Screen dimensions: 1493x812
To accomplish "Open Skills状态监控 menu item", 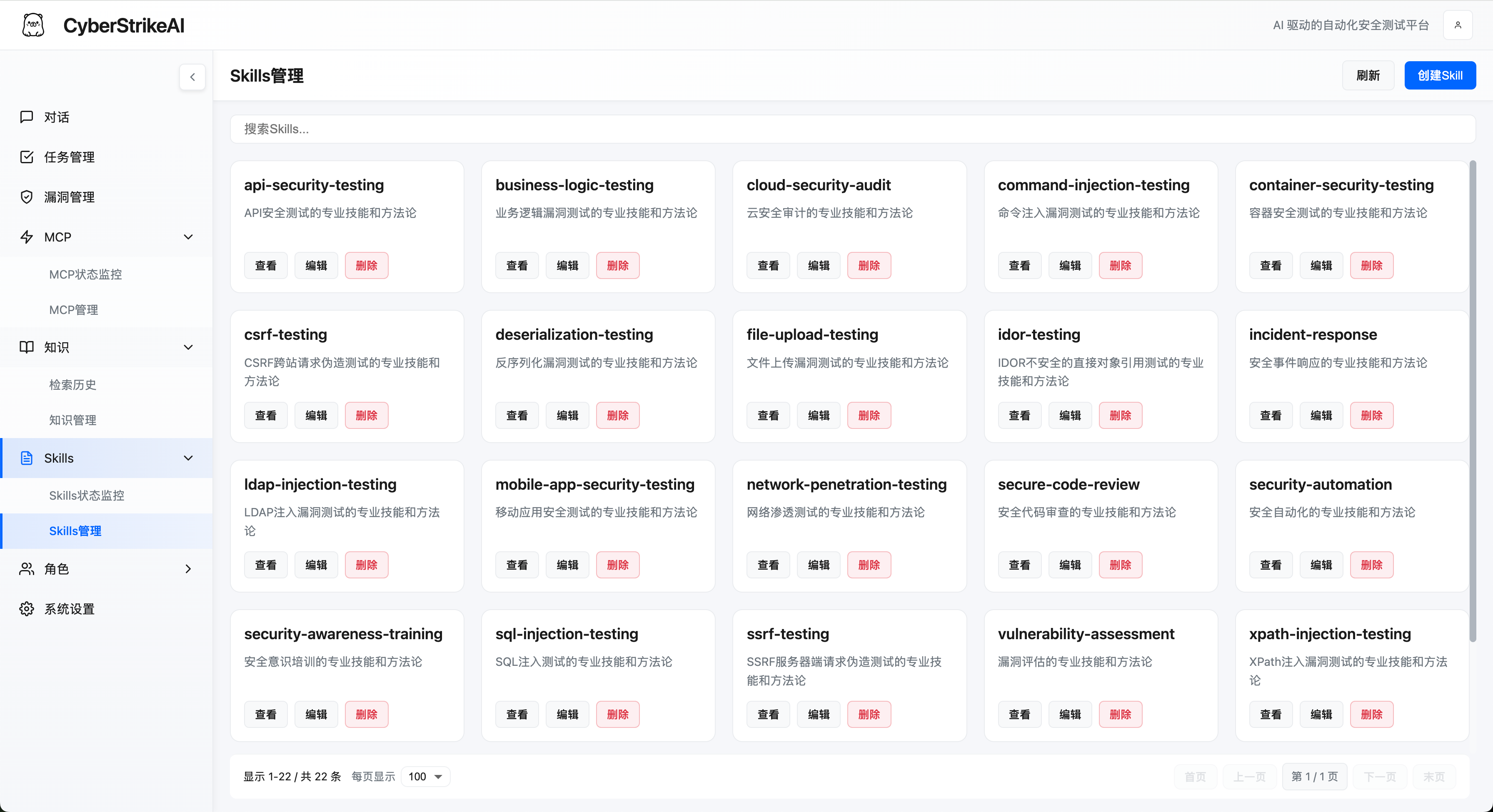I will coord(86,495).
